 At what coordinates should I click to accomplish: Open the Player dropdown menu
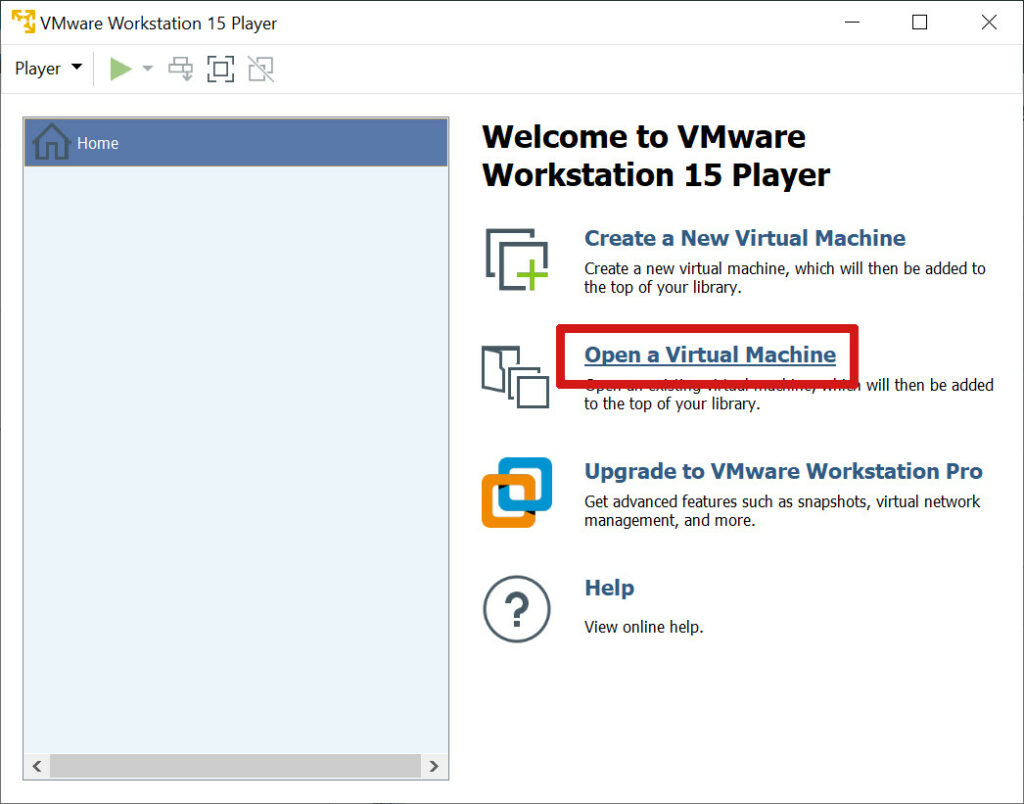[x=48, y=69]
